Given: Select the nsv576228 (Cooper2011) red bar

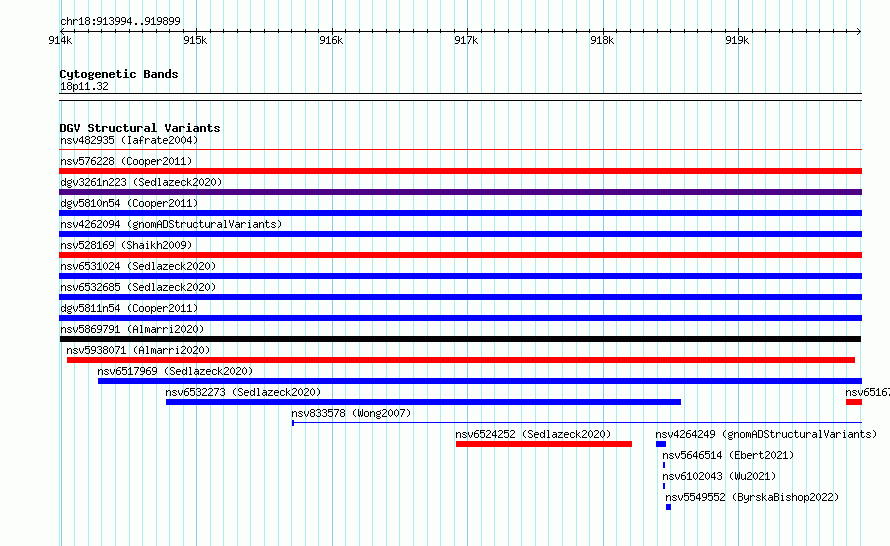Looking at the screenshot, I should coord(460,171).
